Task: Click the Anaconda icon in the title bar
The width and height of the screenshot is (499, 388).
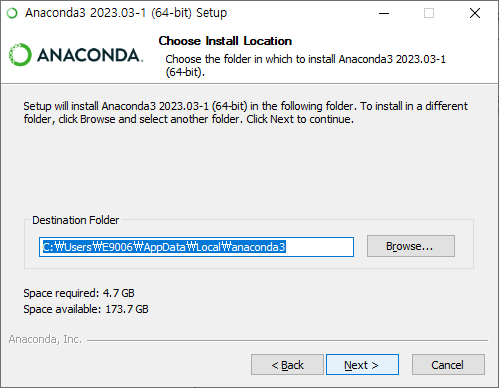Action: (x=12, y=13)
